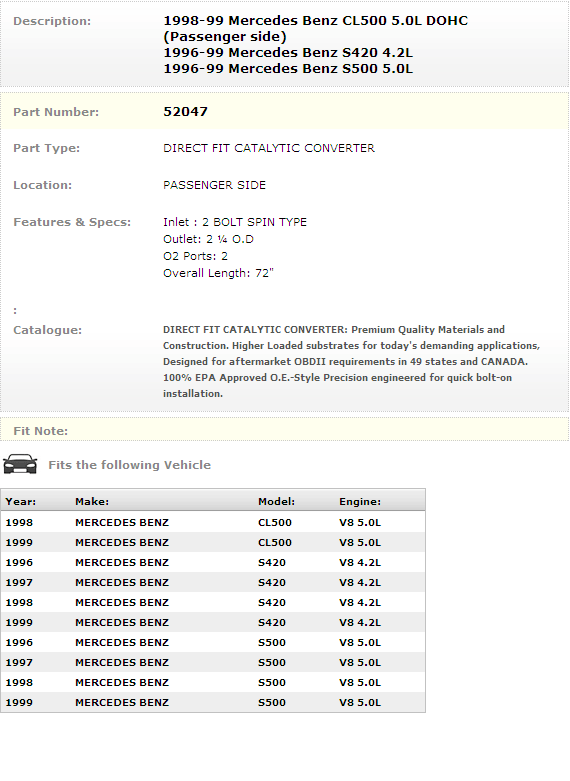Click the car icon beside Fits the following Vehicle
This screenshot has width=570, height=781.
pyautogui.click(x=20, y=464)
